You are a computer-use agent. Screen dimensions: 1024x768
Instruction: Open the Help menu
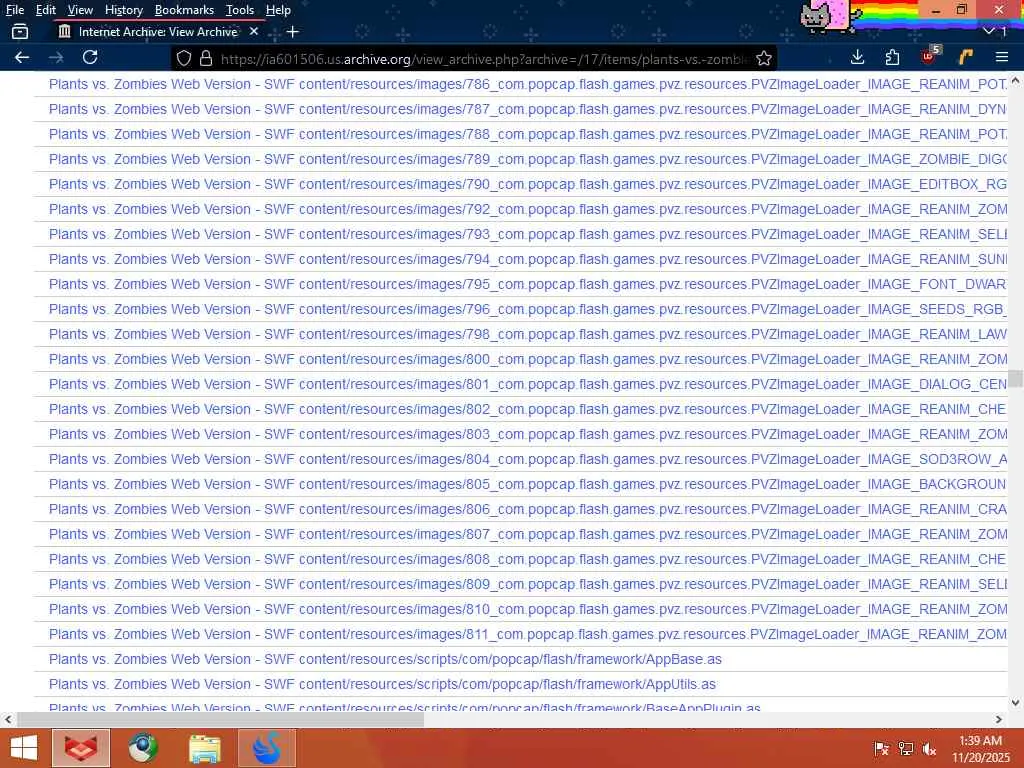click(278, 10)
